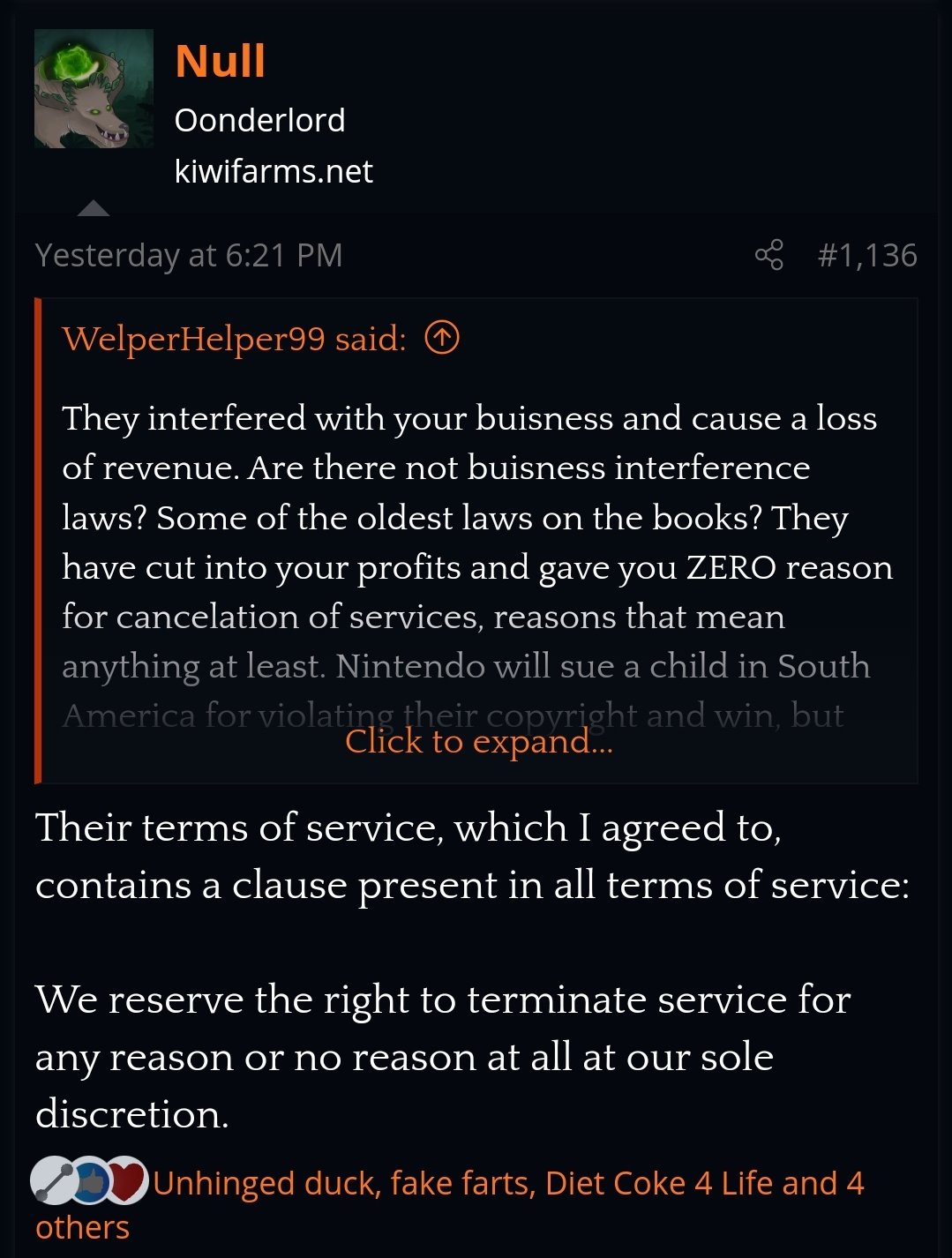Click the 'Yesterday at 6:21 PM' timestamp
Image resolution: width=952 pixels, height=1258 pixels.
[x=189, y=255]
